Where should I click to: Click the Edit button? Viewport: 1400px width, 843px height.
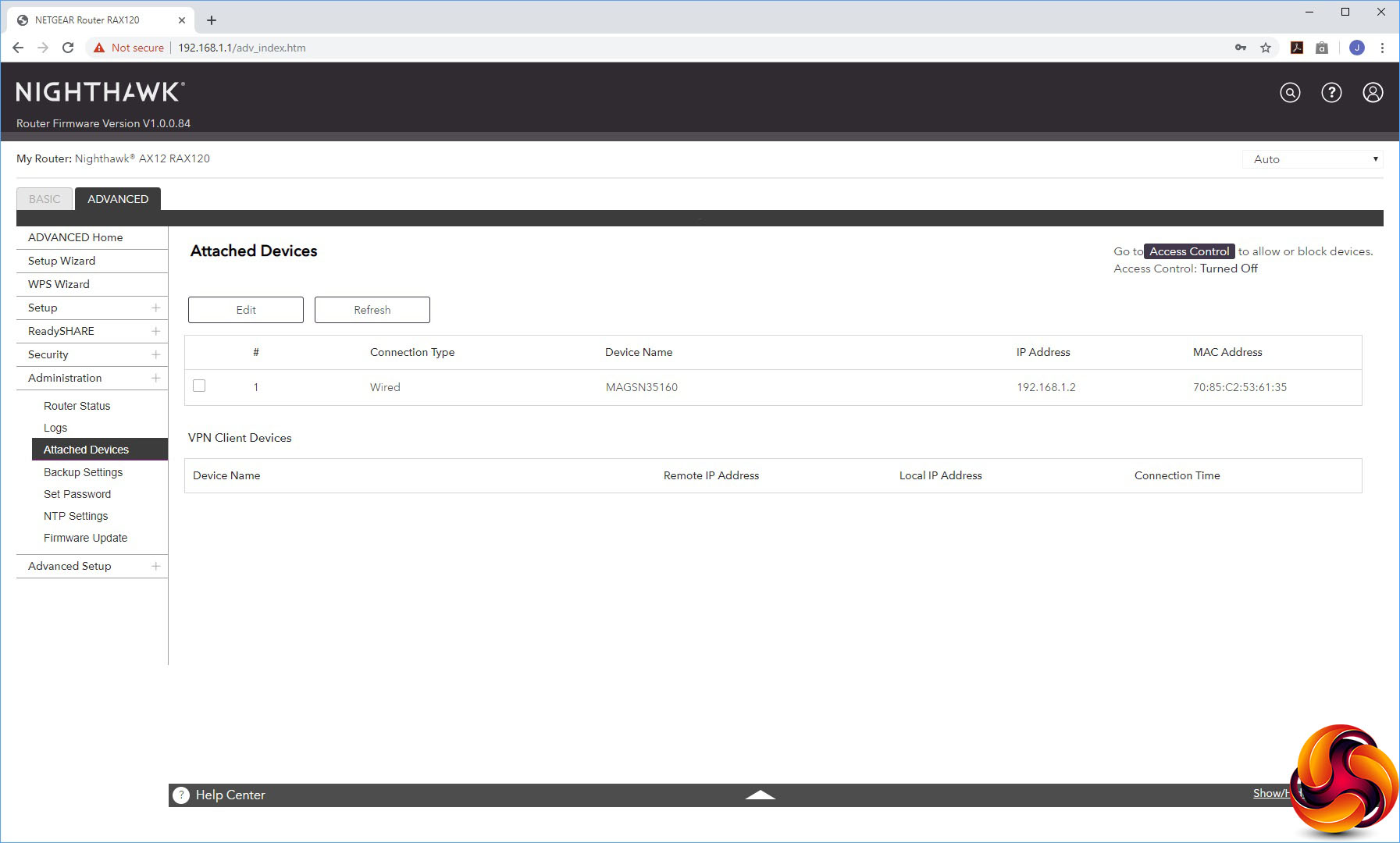[x=246, y=310]
